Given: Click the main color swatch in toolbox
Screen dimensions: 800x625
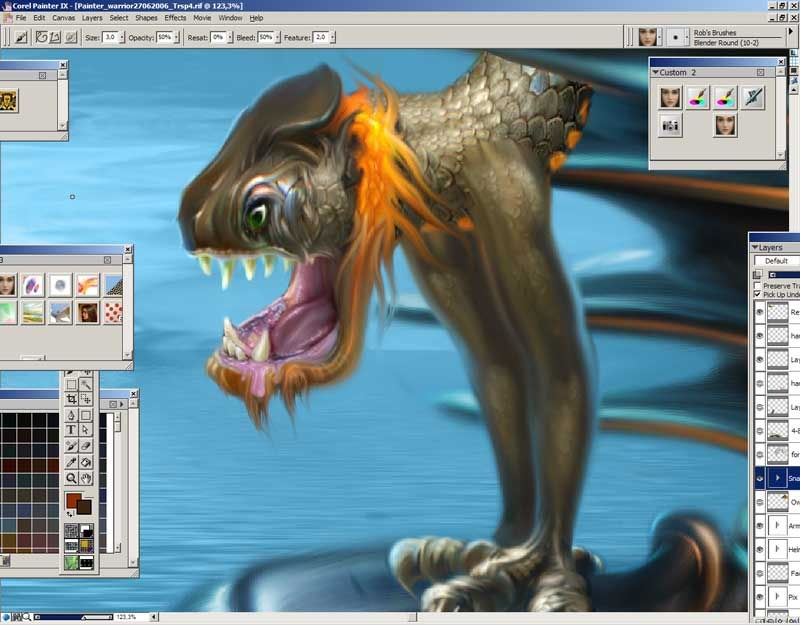Looking at the screenshot, I should coord(74,499).
